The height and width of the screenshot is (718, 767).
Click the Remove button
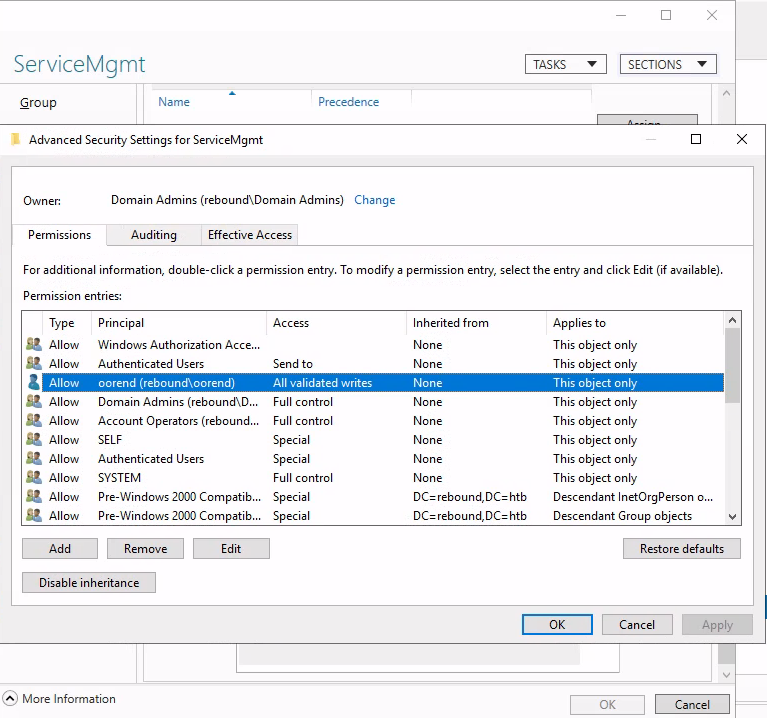tap(145, 549)
